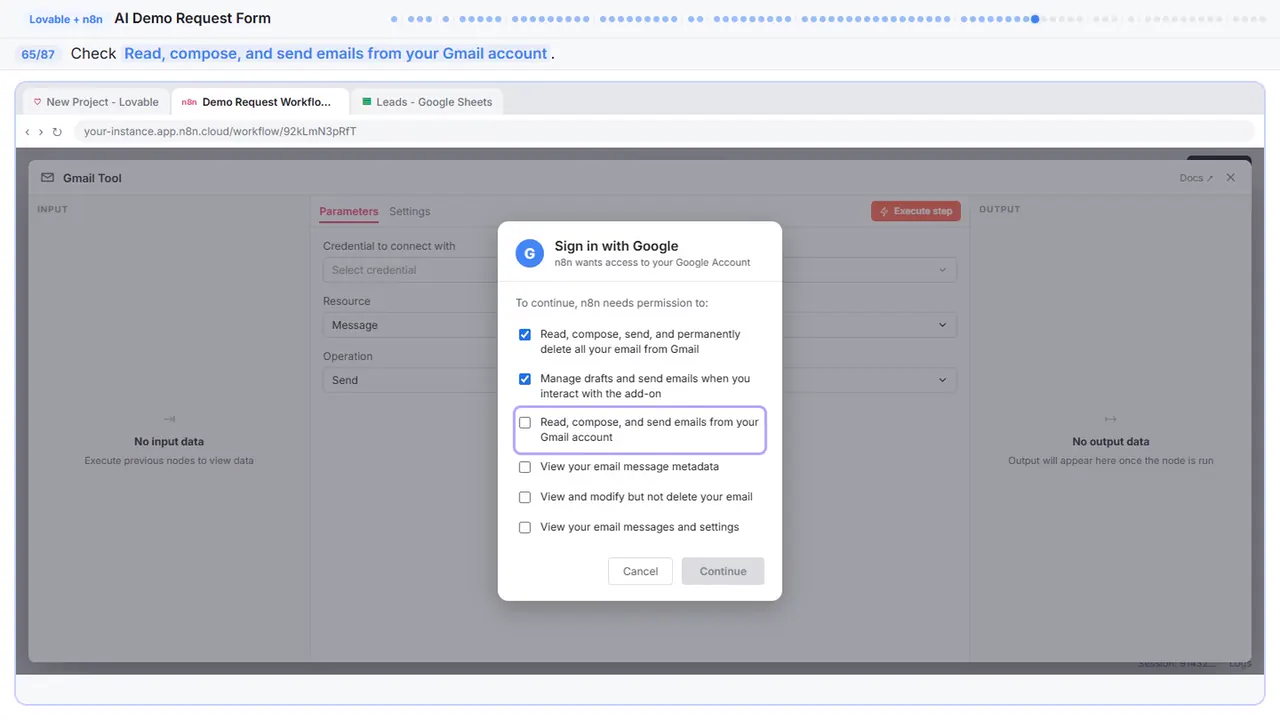Open the Parameters tab in Gmail Tool
Screen dimensions: 1280x720
pyautogui.click(x=349, y=212)
